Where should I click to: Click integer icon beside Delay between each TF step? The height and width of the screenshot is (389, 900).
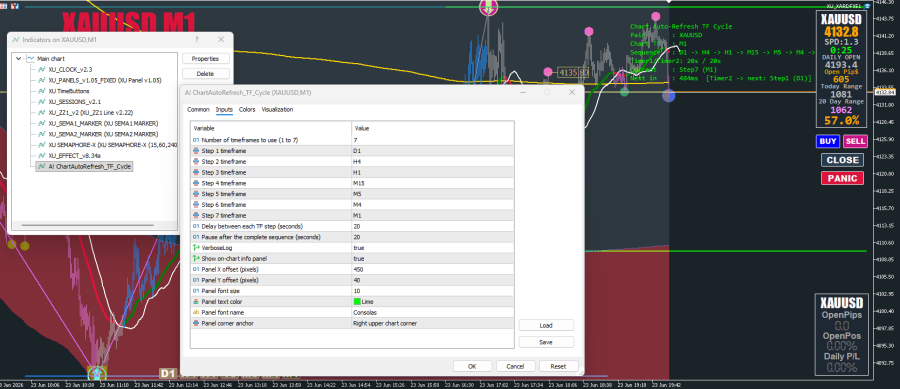click(x=196, y=226)
